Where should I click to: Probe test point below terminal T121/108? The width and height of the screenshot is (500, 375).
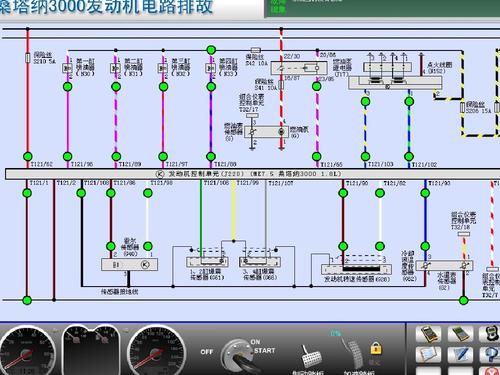(x=81, y=193)
